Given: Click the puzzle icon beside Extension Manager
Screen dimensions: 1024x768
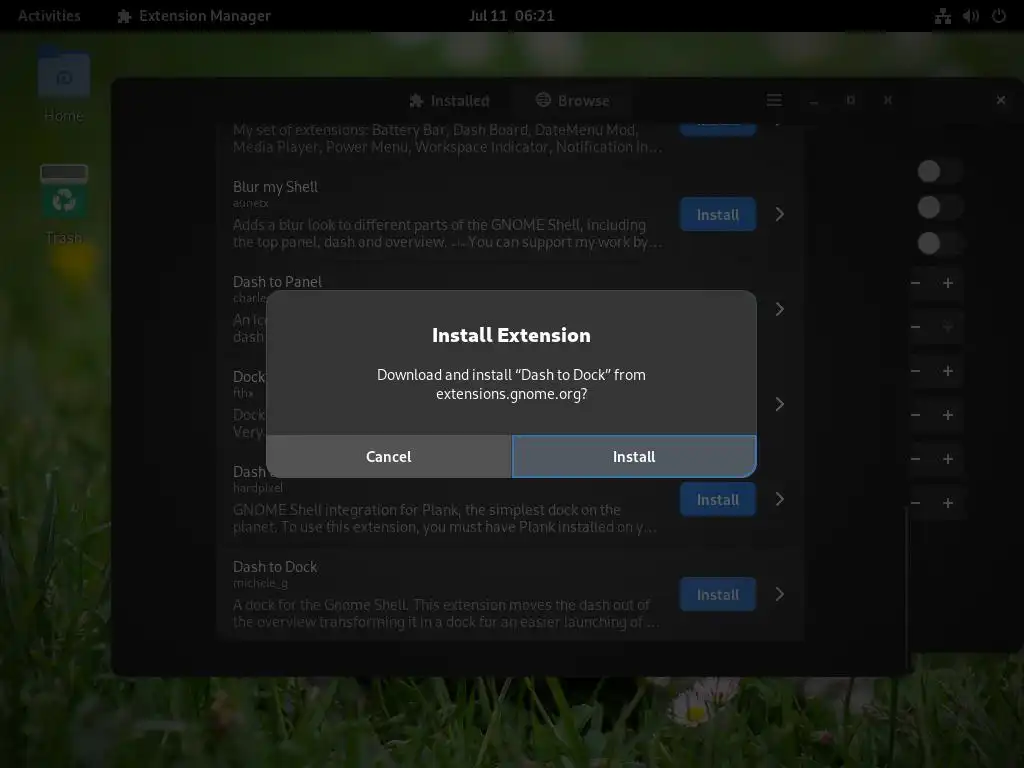Looking at the screenshot, I should click(124, 16).
